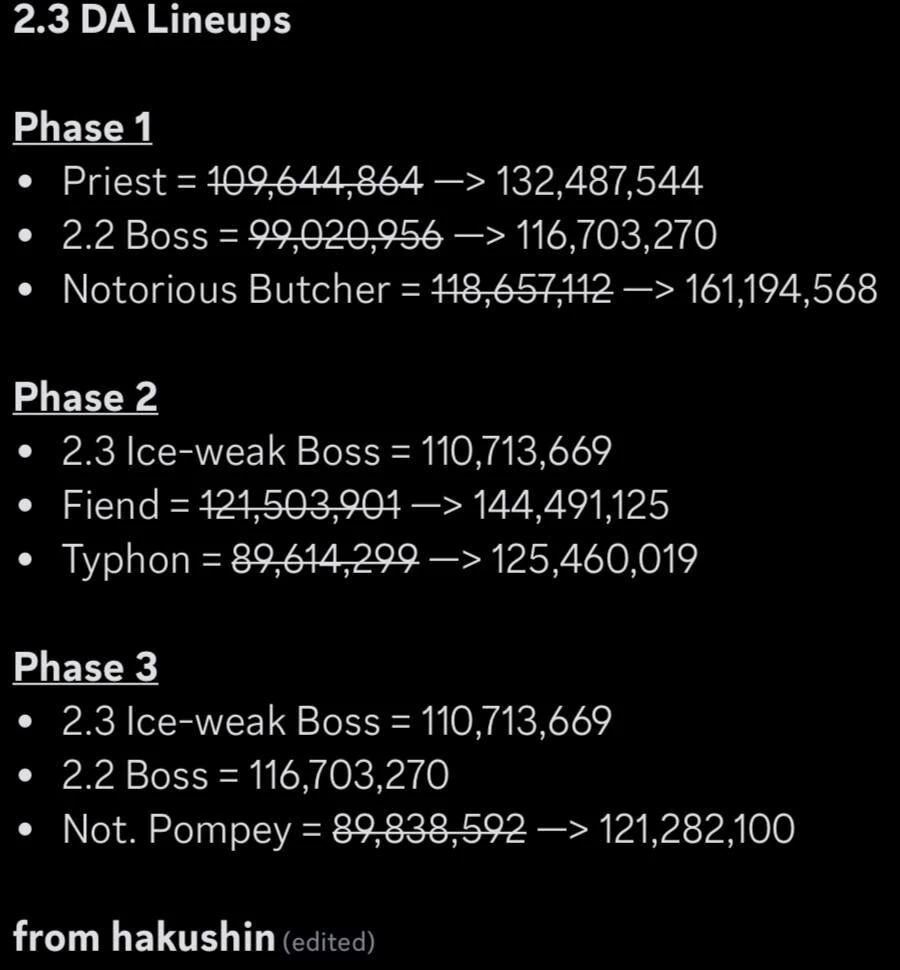Click 2.2 Boss entry in Phase 3

click(255, 775)
